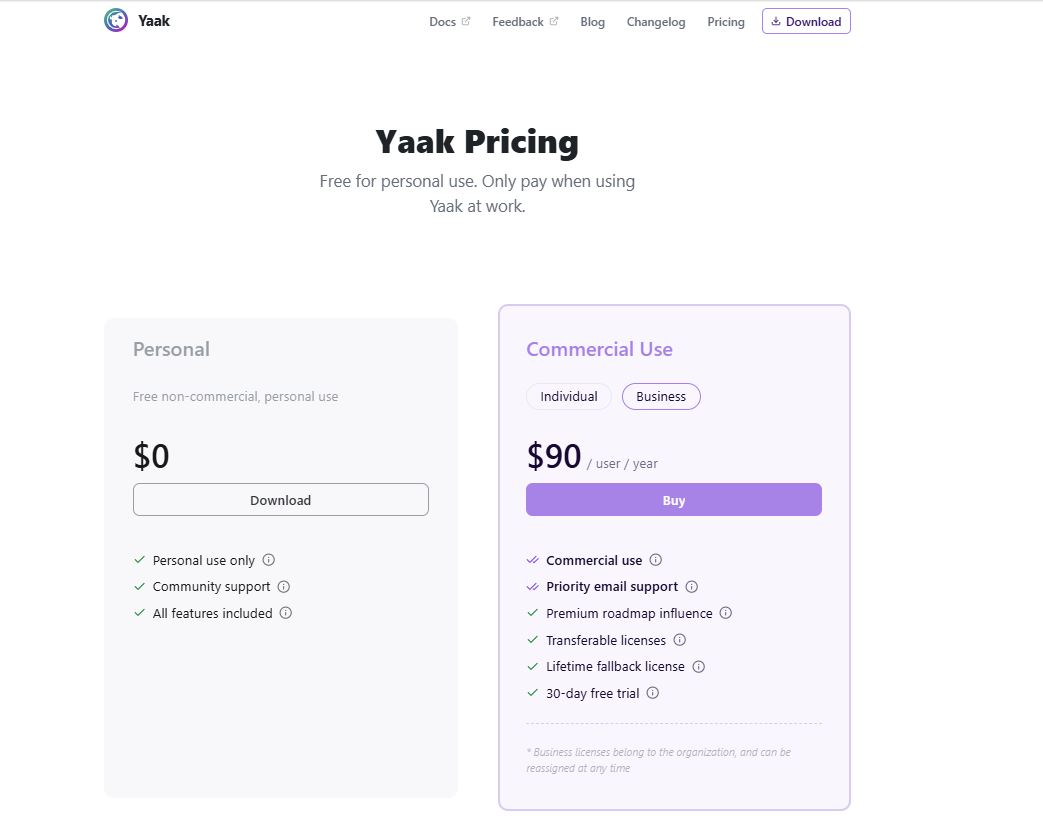Screen dimensions: 1043x816
Task: Click the info icon beside Commercial use
Action: tap(656, 560)
